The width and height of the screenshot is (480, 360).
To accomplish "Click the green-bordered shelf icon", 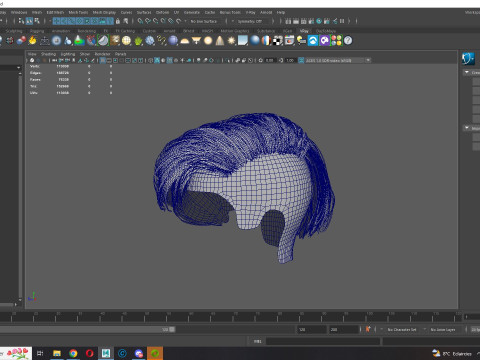I will coord(103,41).
